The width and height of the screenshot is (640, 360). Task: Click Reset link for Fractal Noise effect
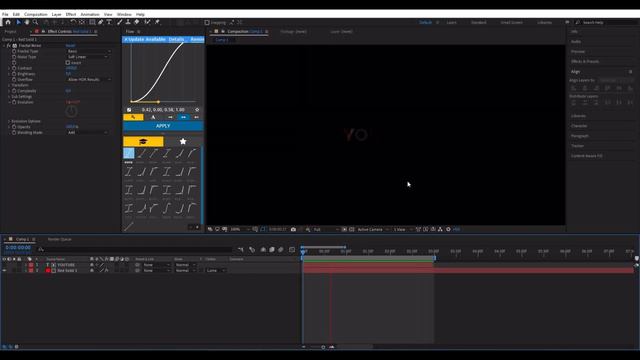tap(70, 46)
